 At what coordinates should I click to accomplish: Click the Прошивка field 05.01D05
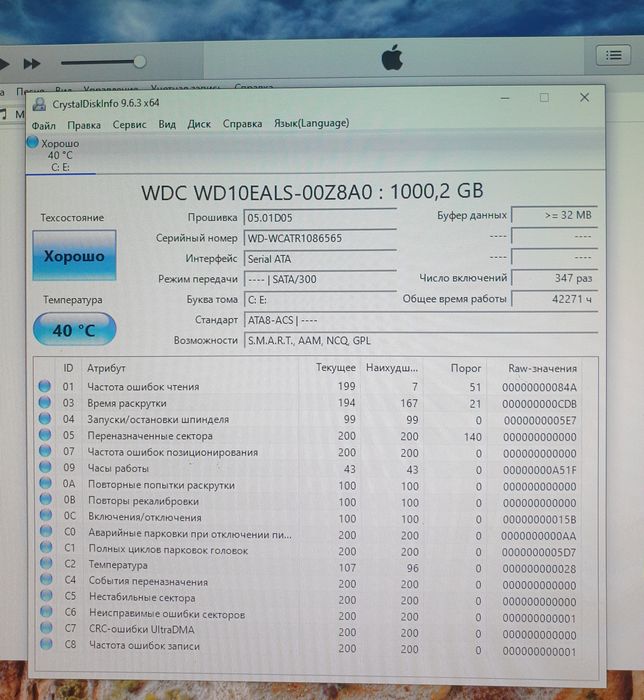tap(320, 218)
